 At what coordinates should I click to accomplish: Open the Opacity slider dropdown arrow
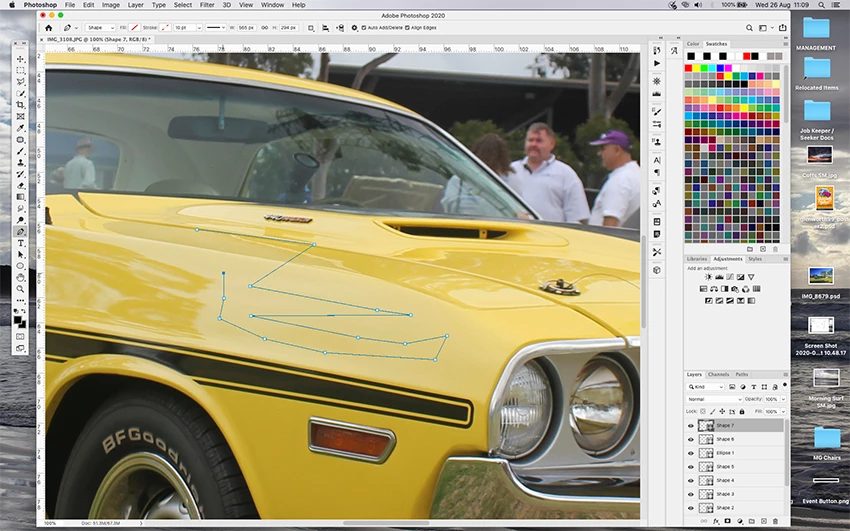(783, 399)
